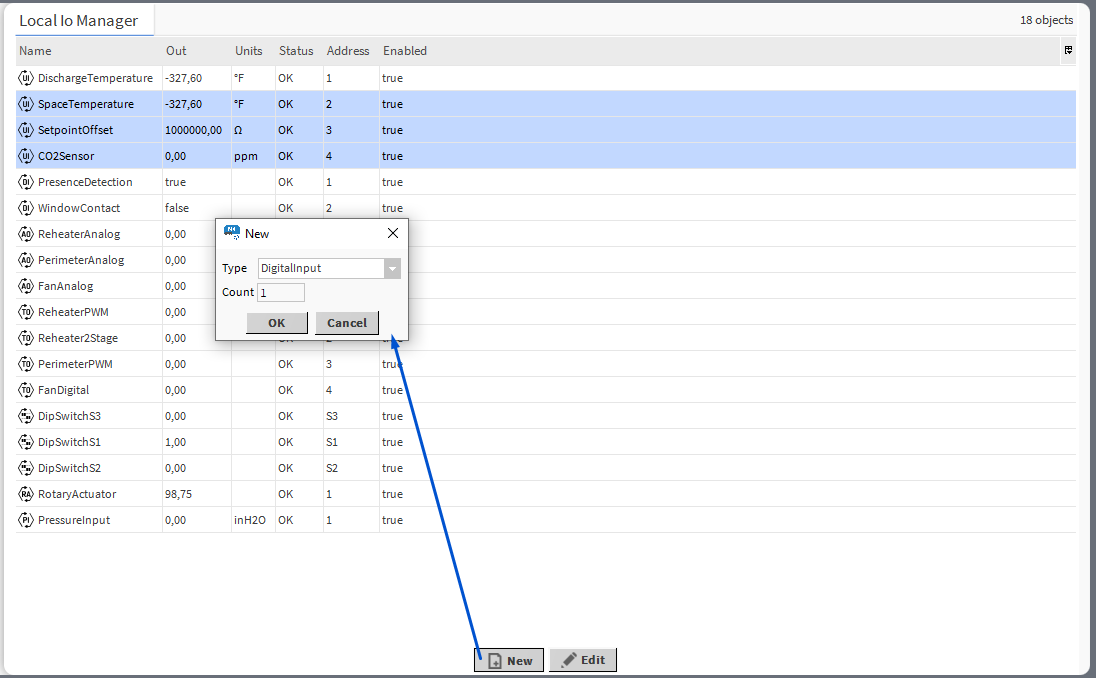Click the DischargeTemperature universal input icon
Screen dimensions: 1096x678
pos(26,78)
